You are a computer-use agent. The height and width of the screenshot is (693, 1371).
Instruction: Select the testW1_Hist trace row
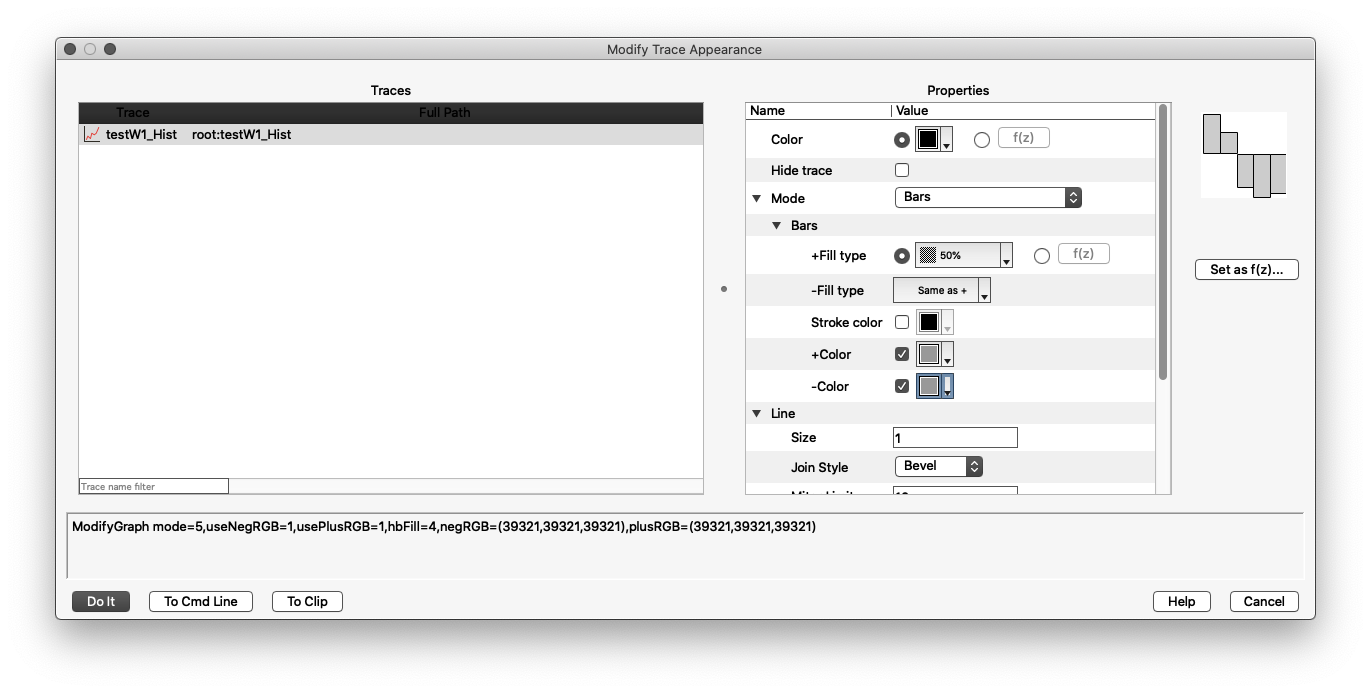tap(391, 134)
